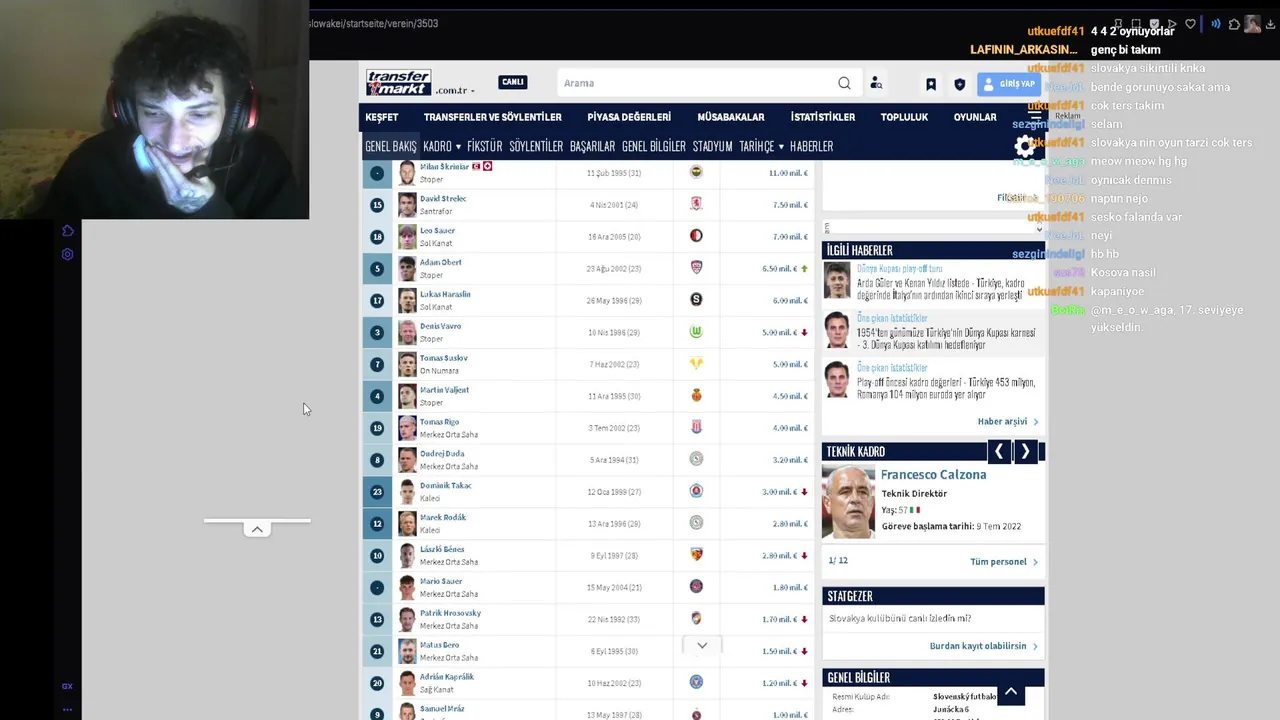Open the hamburger menu icon

[1035, 117]
